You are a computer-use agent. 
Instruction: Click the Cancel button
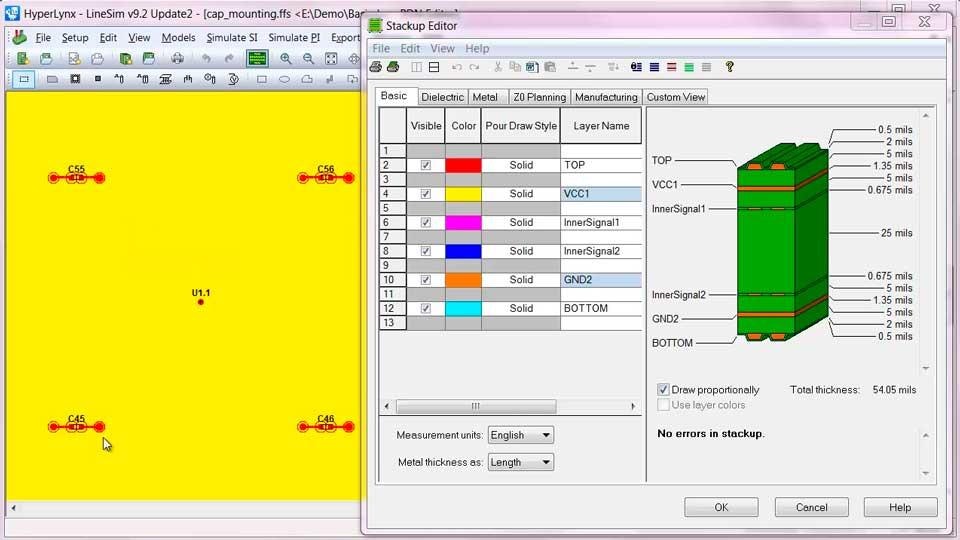point(811,507)
